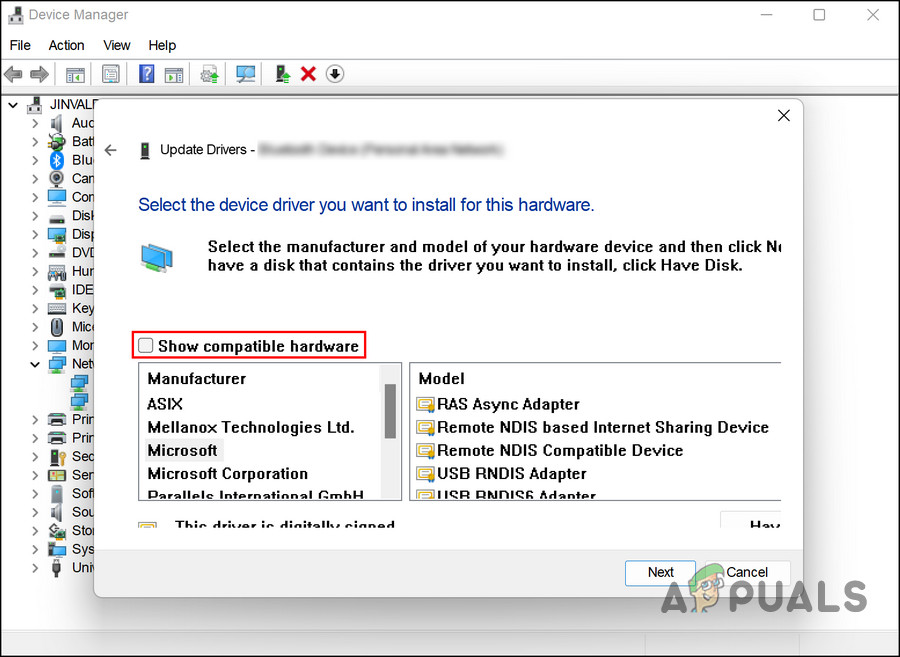This screenshot has height=657, width=900.
Task: Click Show/Hide console tree toolbar icon
Action: (75, 75)
